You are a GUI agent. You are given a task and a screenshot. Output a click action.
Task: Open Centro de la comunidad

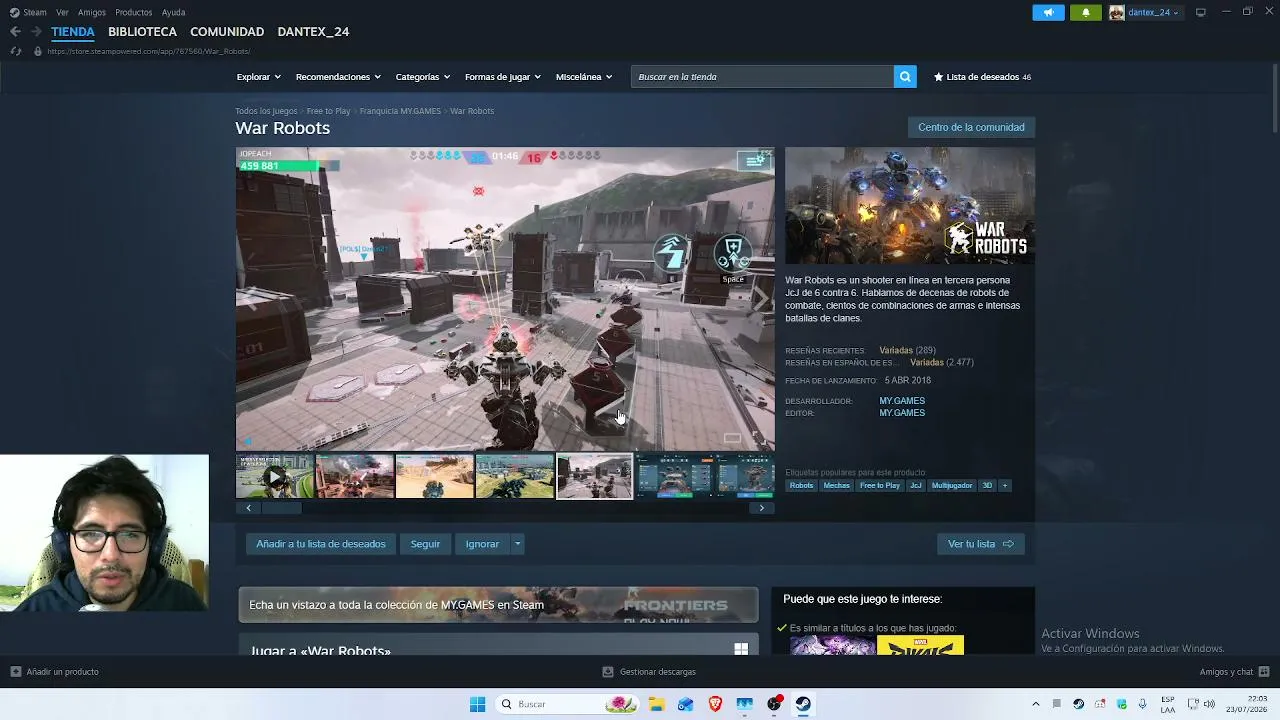tap(971, 127)
